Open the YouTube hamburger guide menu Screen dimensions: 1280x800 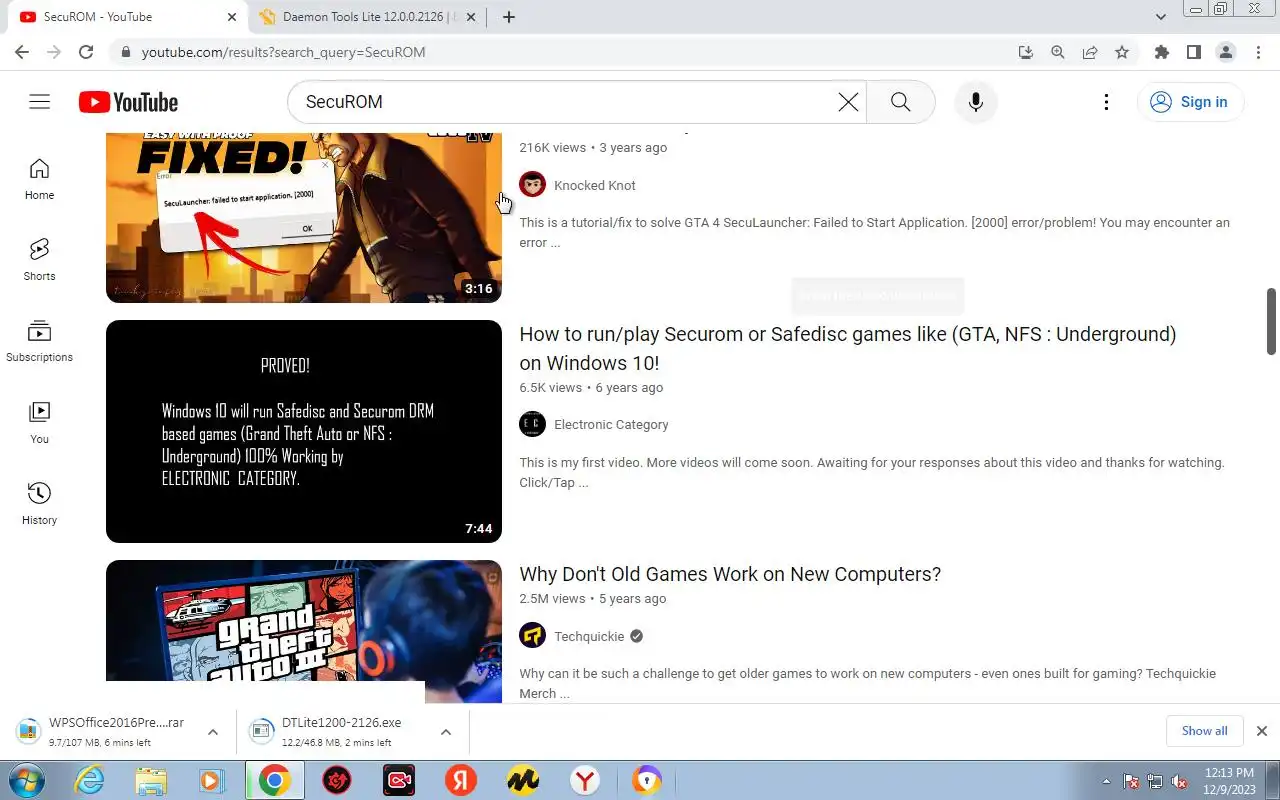[x=39, y=102]
